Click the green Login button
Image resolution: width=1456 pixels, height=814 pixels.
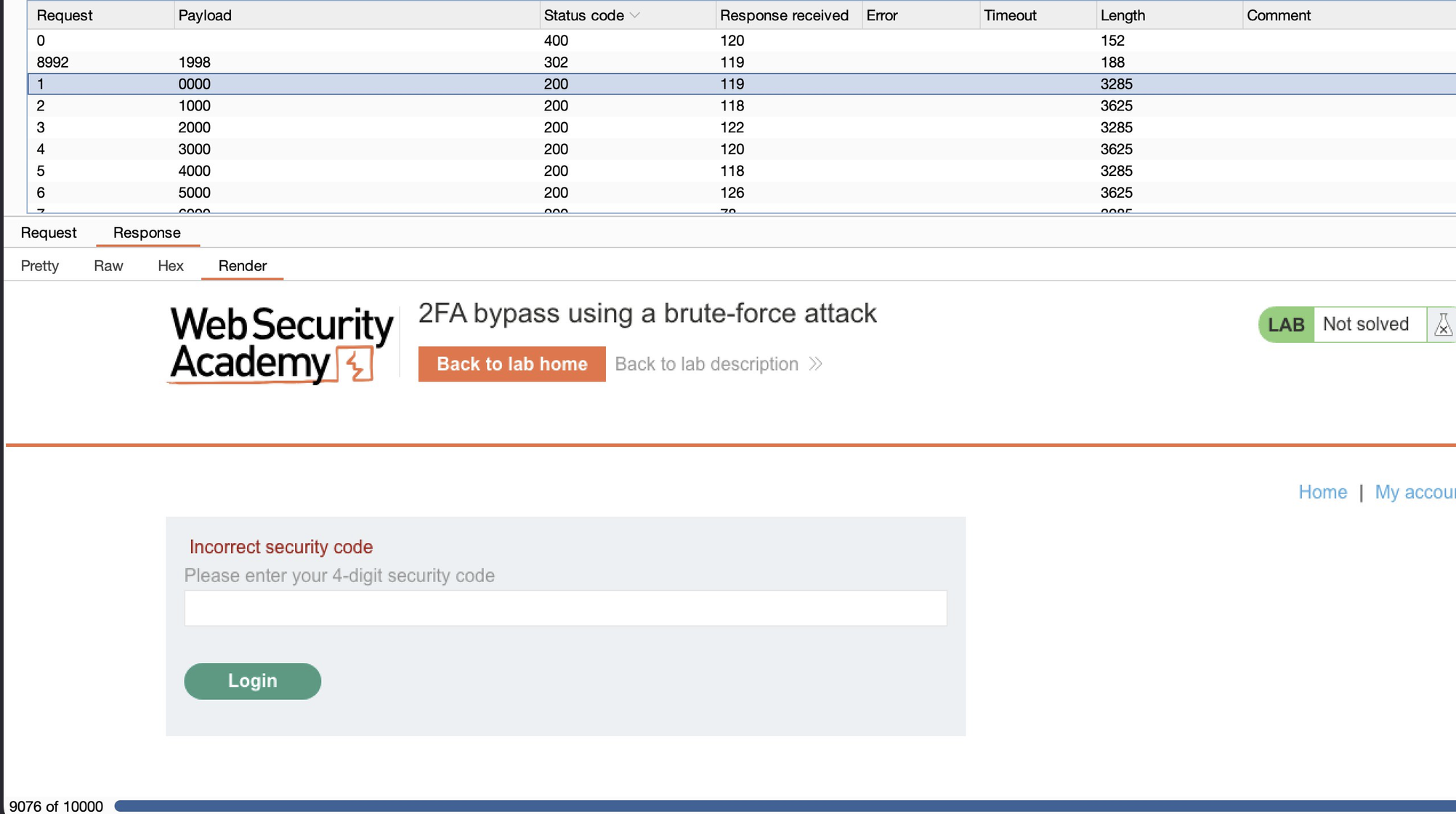(252, 681)
